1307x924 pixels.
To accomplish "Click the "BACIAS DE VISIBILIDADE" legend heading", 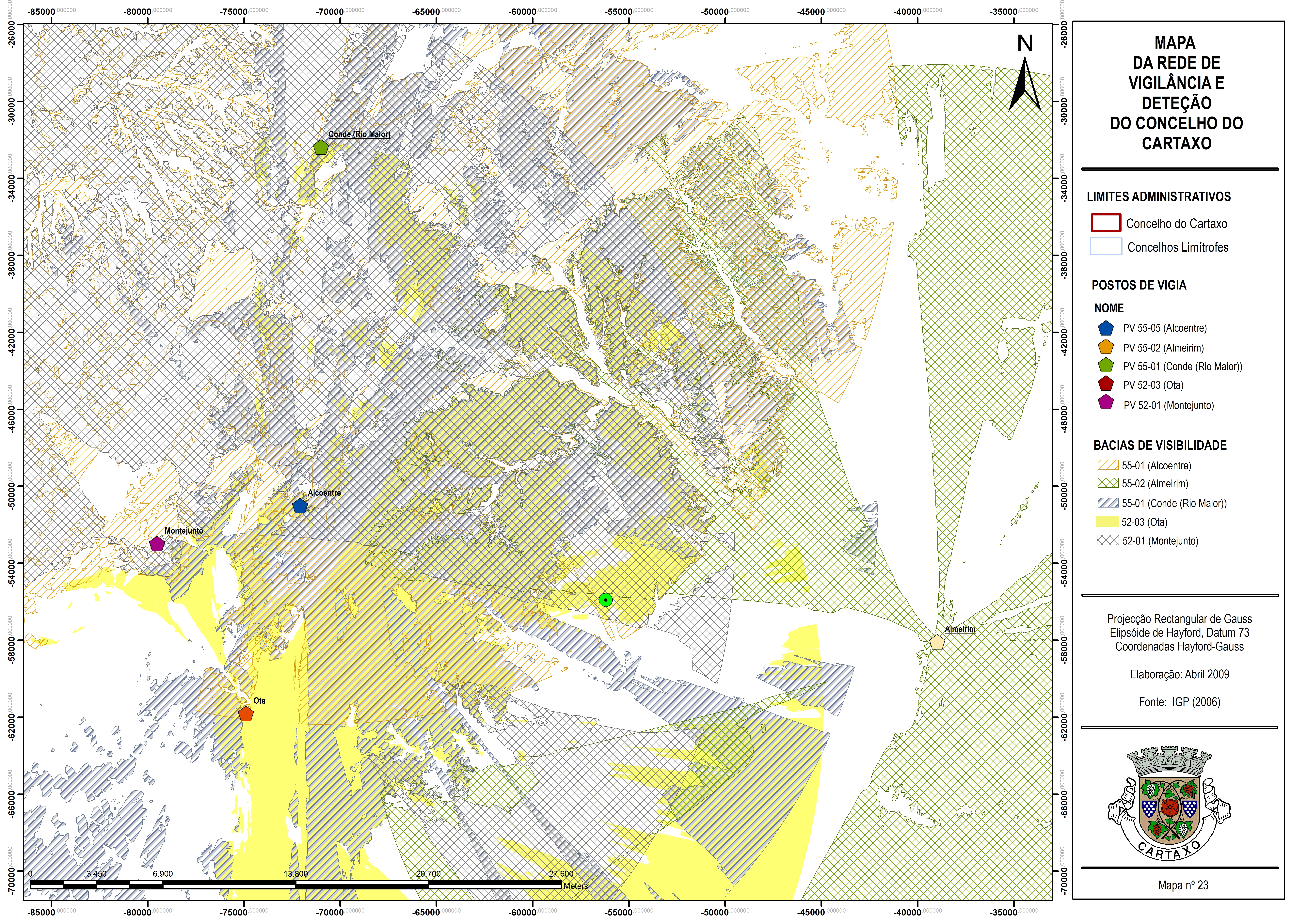I will coord(1160,446).
